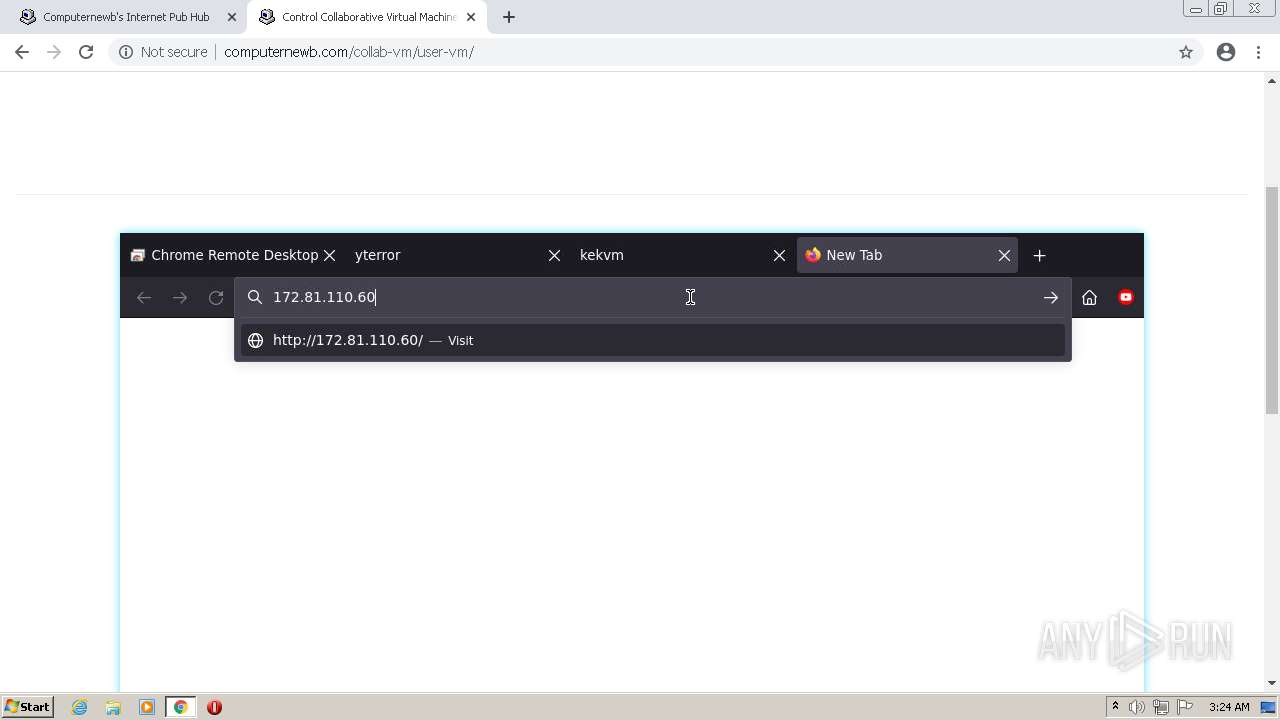Visit the http://172.81.110.60/ suggestion
The width and height of the screenshot is (1280, 720).
653,340
